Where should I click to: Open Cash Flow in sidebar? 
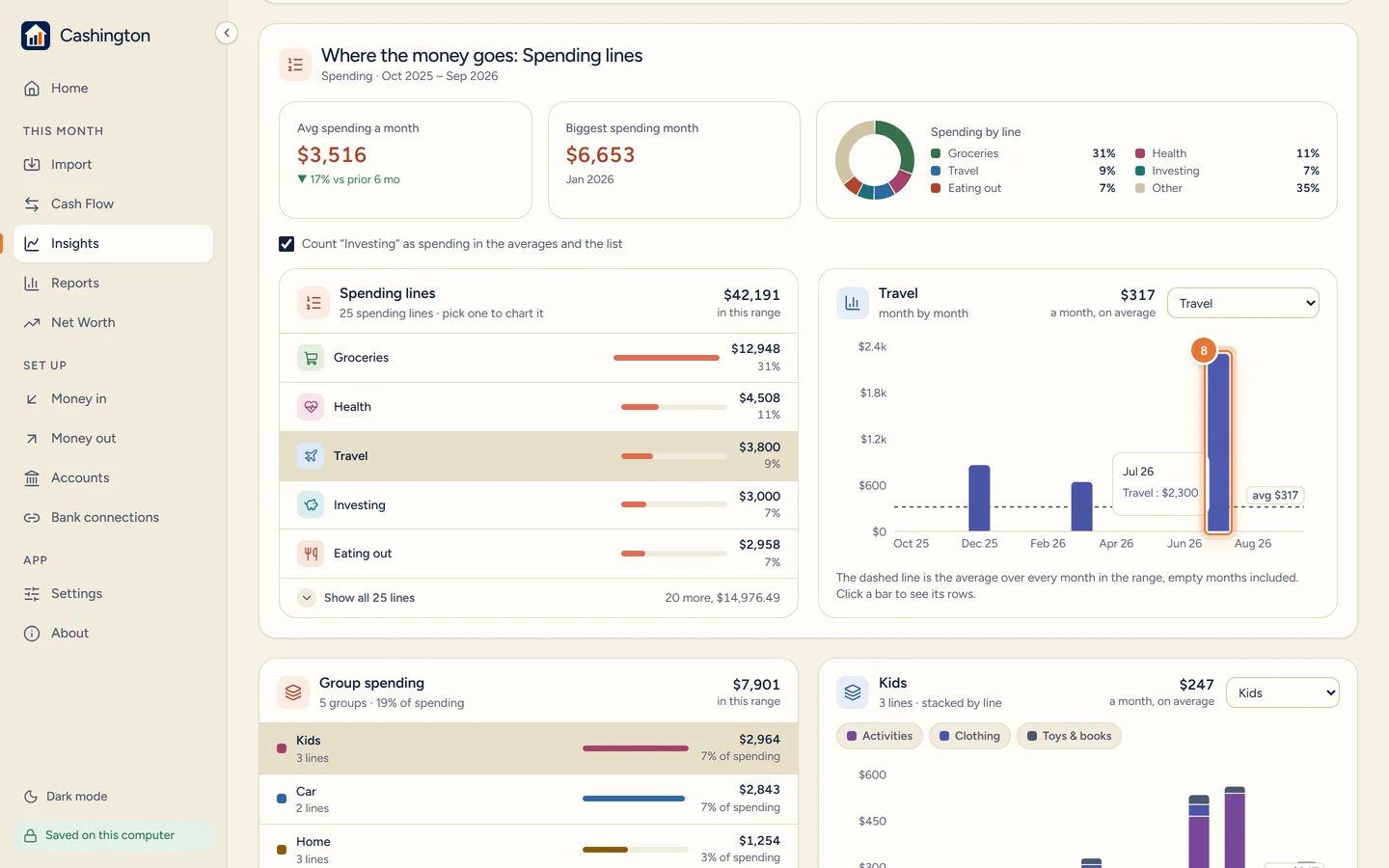(x=114, y=204)
